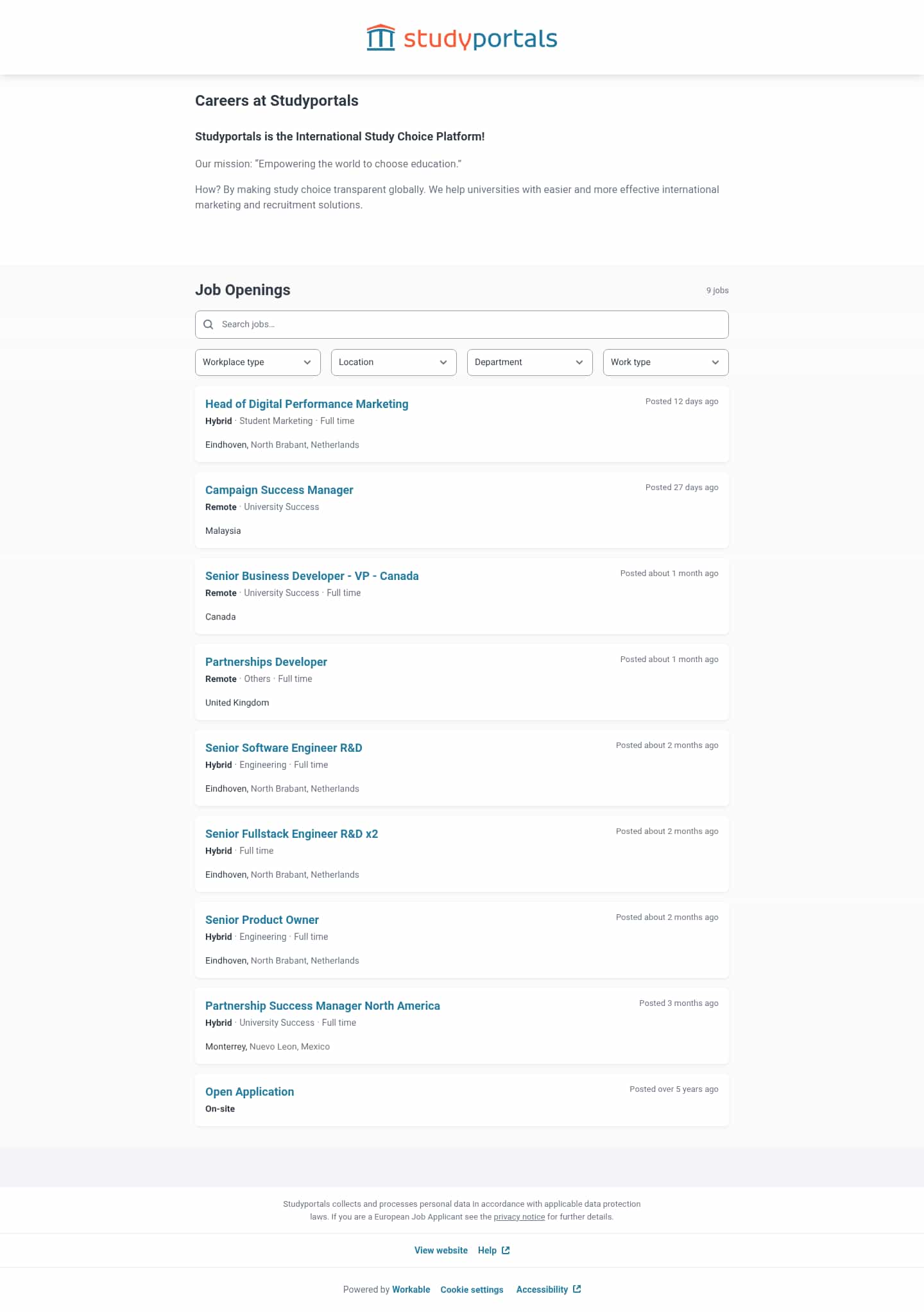The height and width of the screenshot is (1312, 924).
Task: Open the Work type dropdown
Action: point(666,362)
